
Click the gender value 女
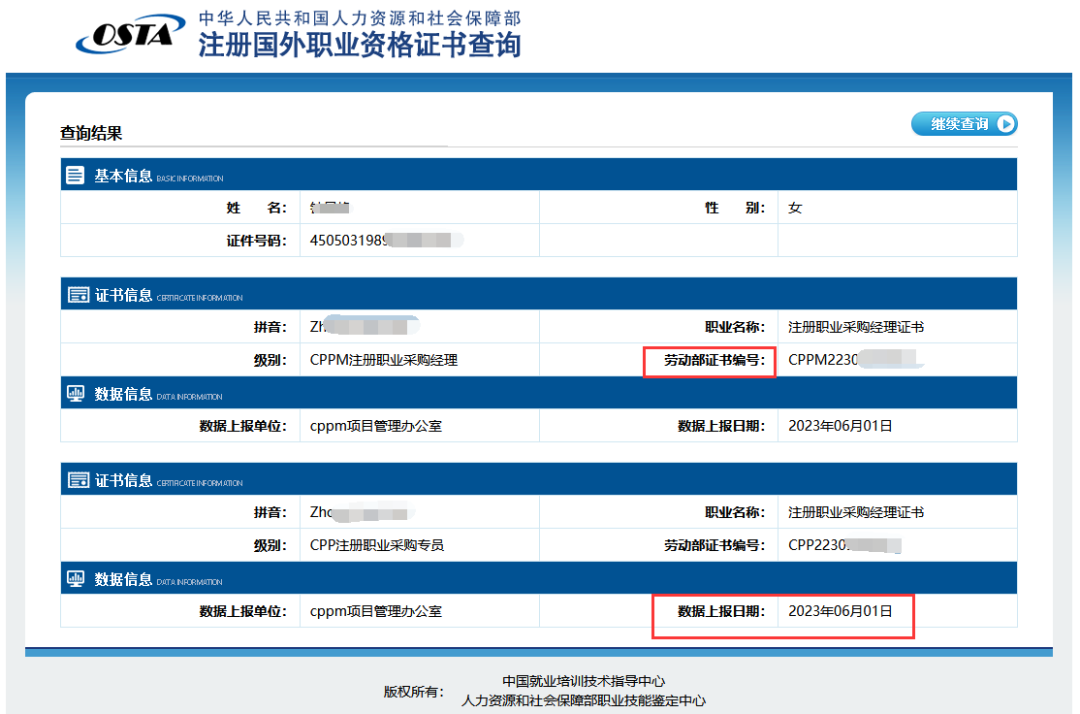click(795, 208)
